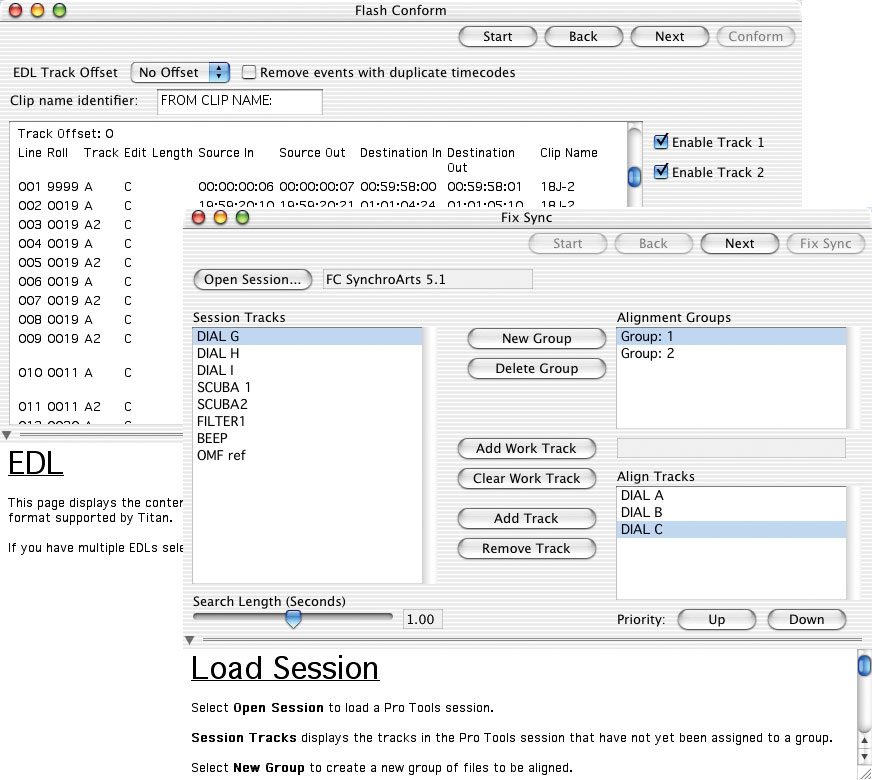
Task: Open the EDL Track Offset dropdown
Action: [180, 72]
